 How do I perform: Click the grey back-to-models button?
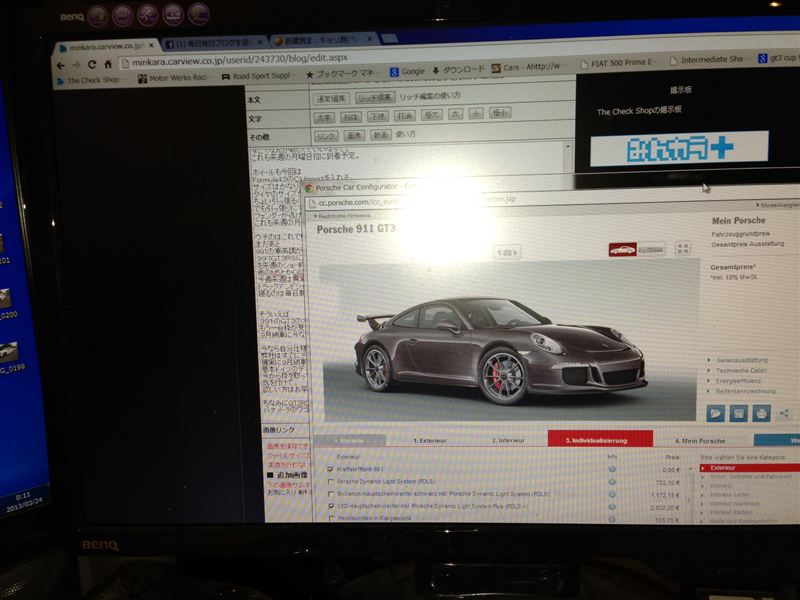[350, 441]
